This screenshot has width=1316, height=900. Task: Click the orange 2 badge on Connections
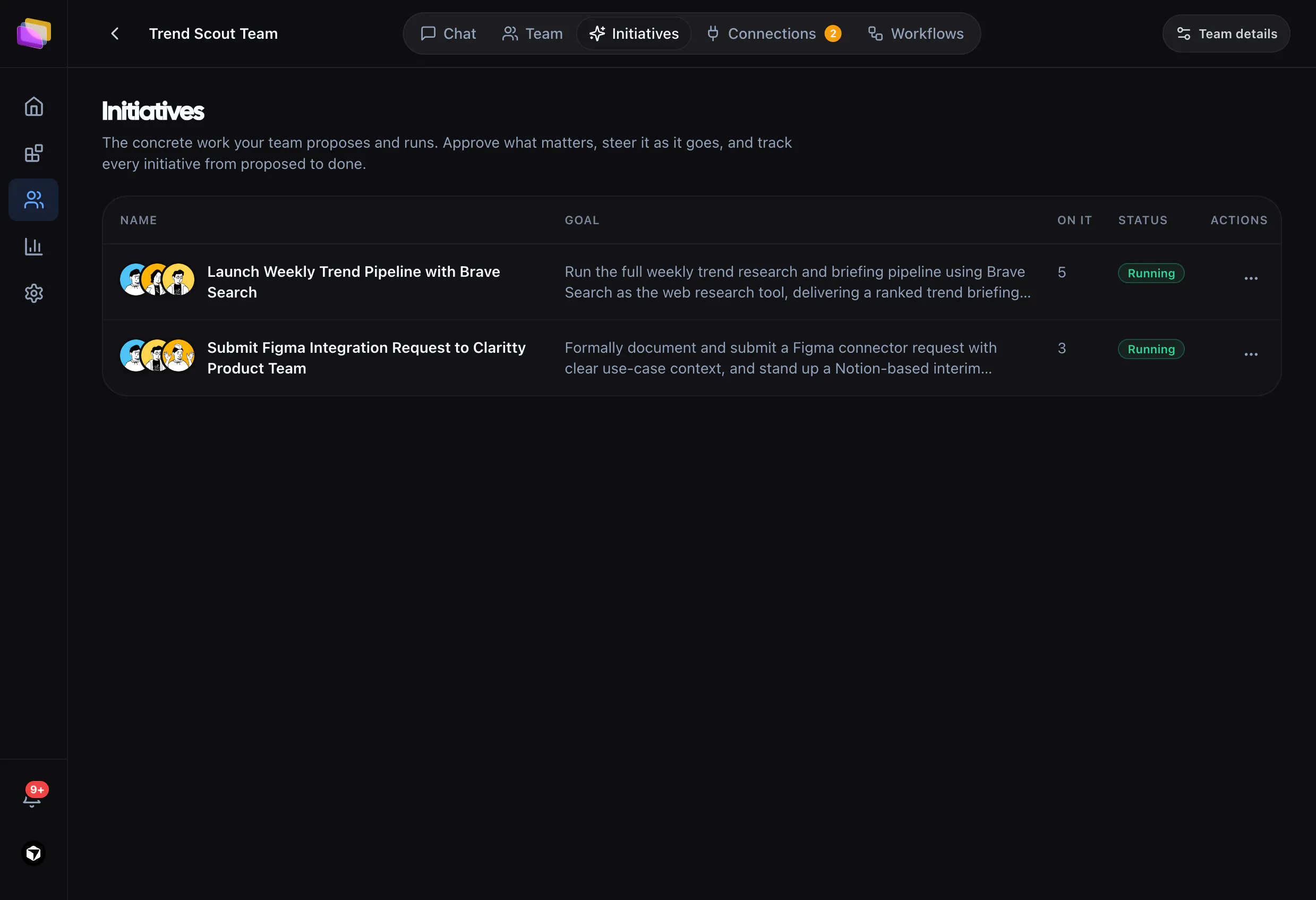coord(833,33)
